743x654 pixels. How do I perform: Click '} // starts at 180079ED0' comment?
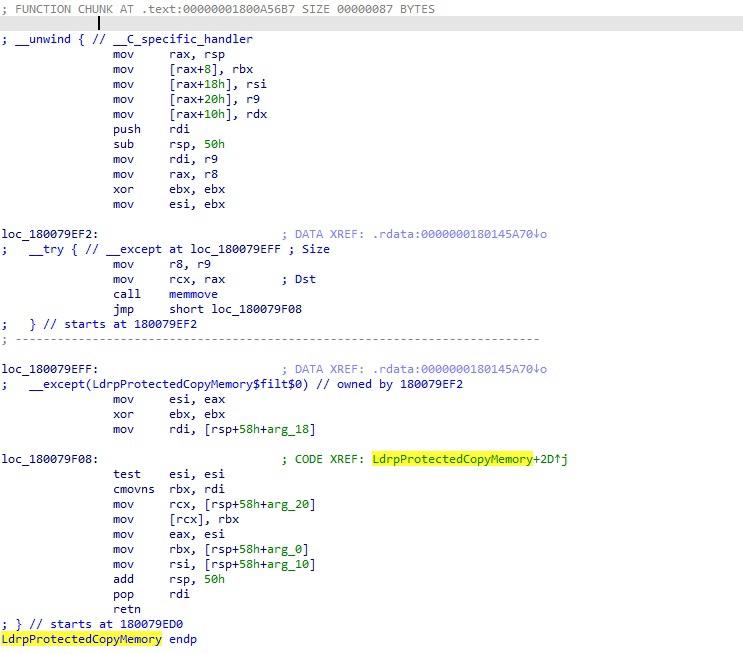(99, 625)
